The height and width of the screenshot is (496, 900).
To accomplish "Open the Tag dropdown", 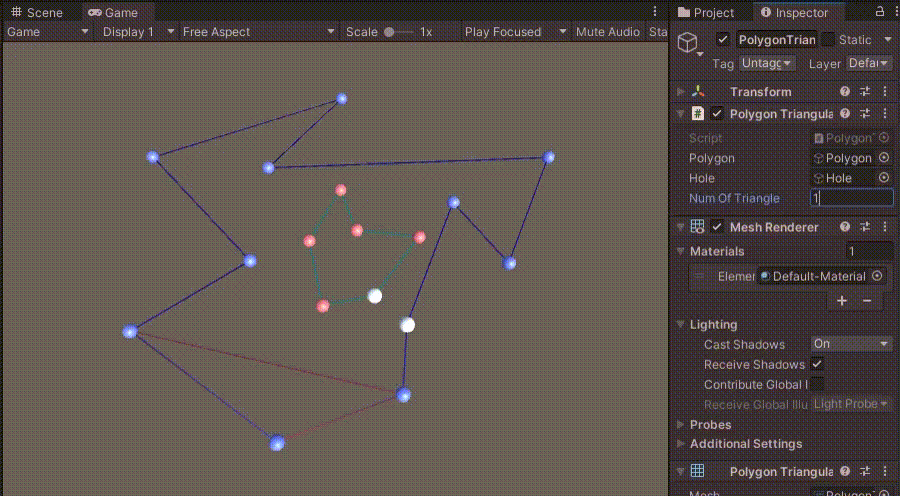I will [x=767, y=63].
